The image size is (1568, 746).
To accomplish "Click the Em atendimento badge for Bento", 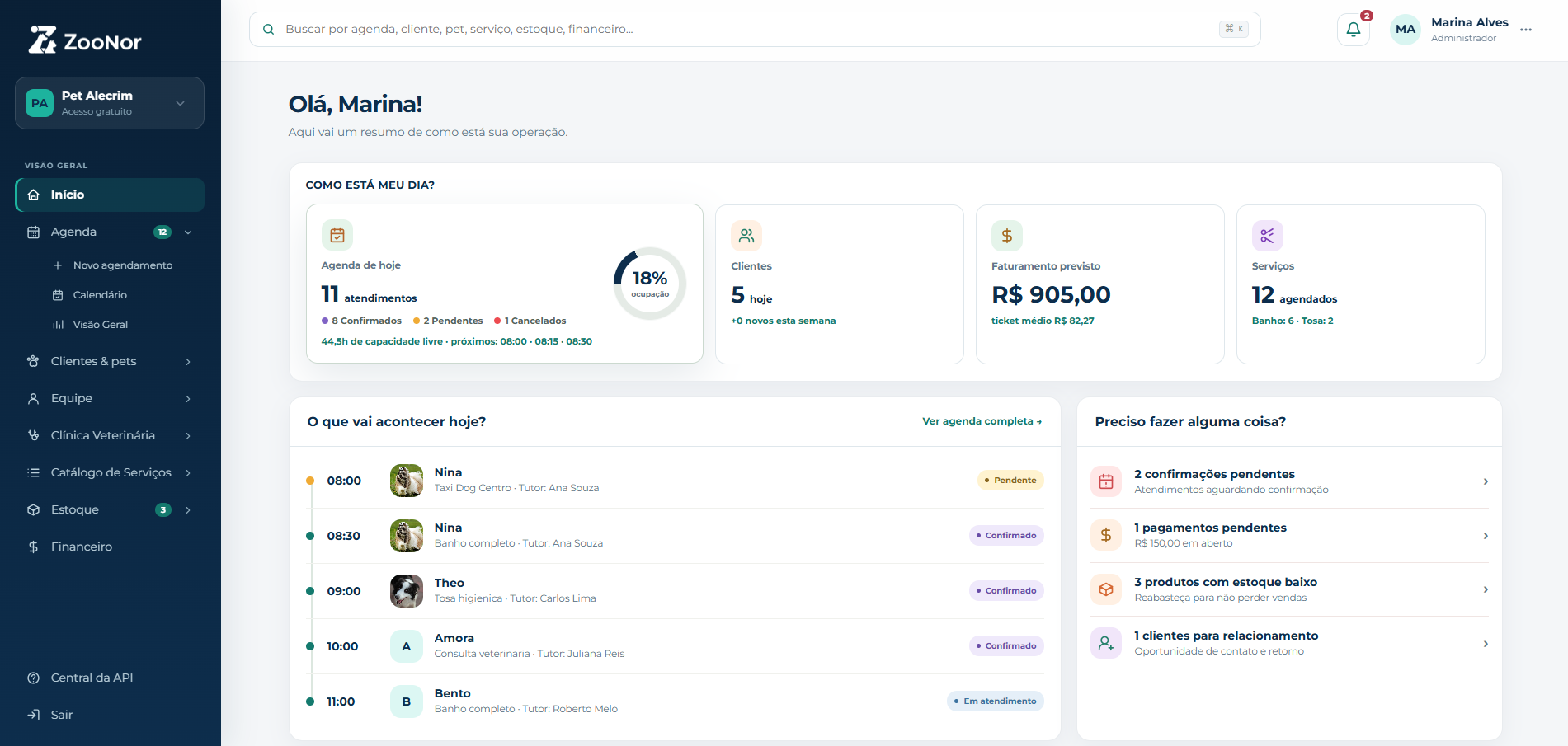I will pos(996,701).
